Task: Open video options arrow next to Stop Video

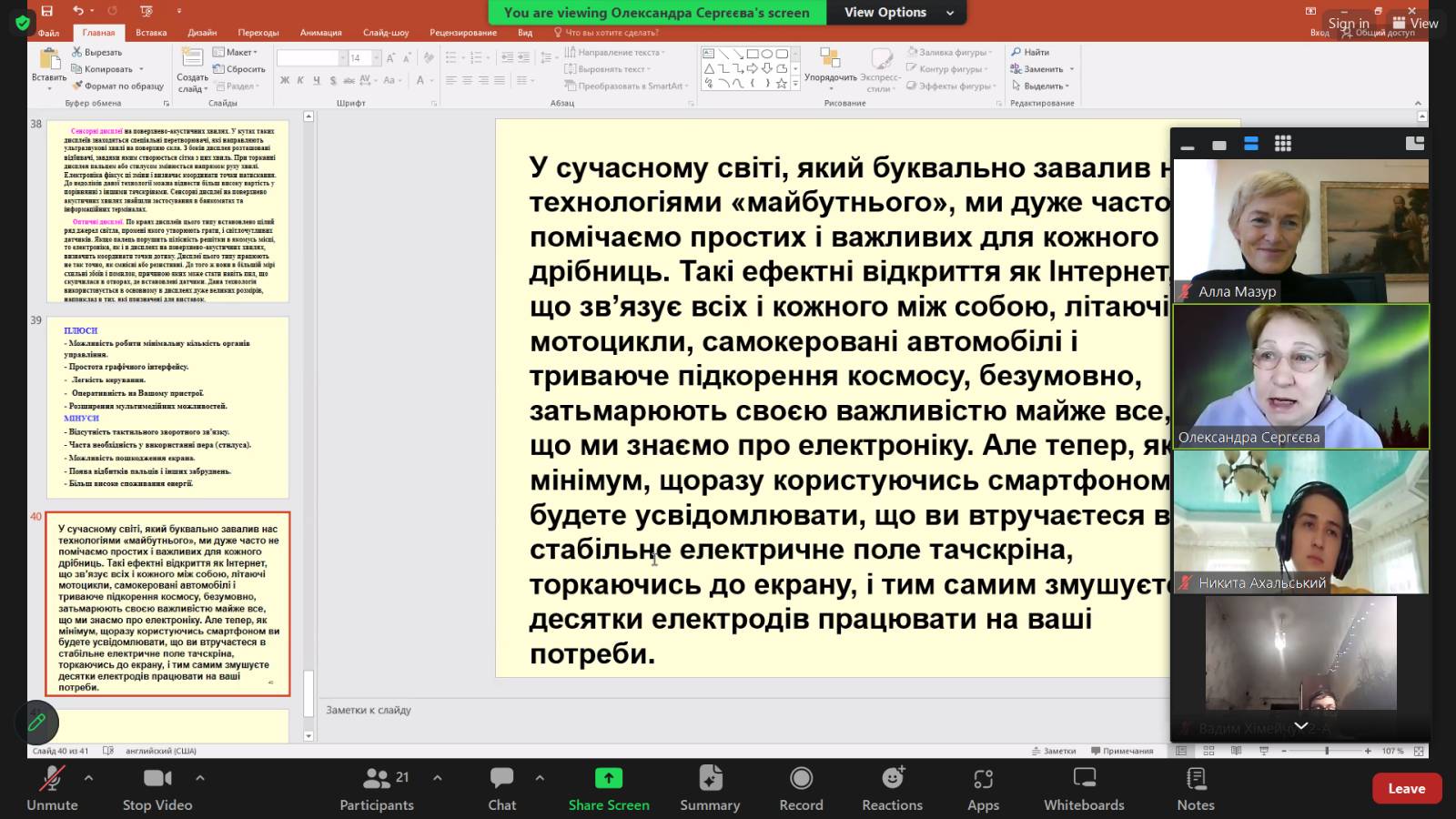Action: (x=200, y=777)
